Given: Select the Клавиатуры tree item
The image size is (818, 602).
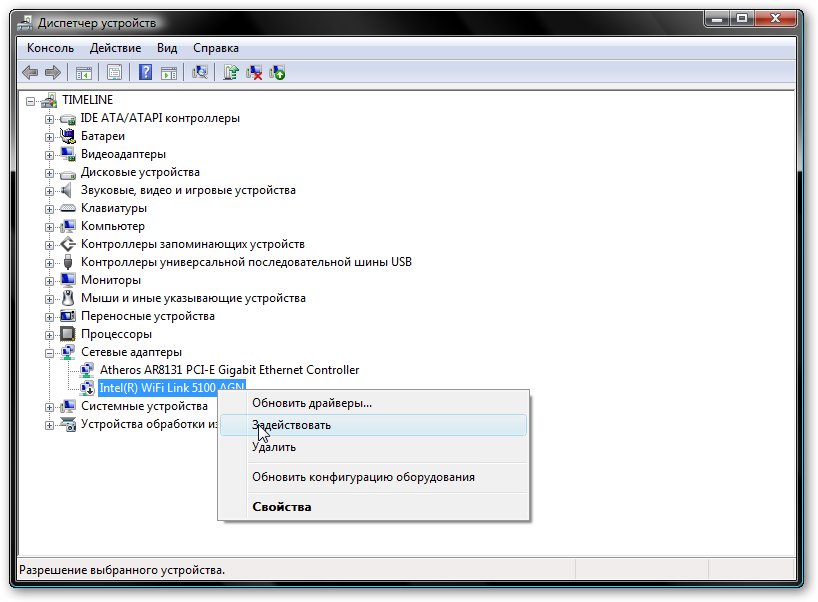Looking at the screenshot, I should point(113,208).
